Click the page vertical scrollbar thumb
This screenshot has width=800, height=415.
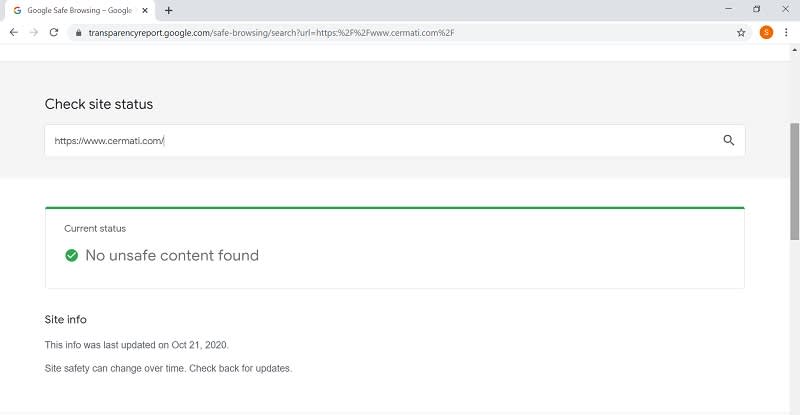pos(794,181)
